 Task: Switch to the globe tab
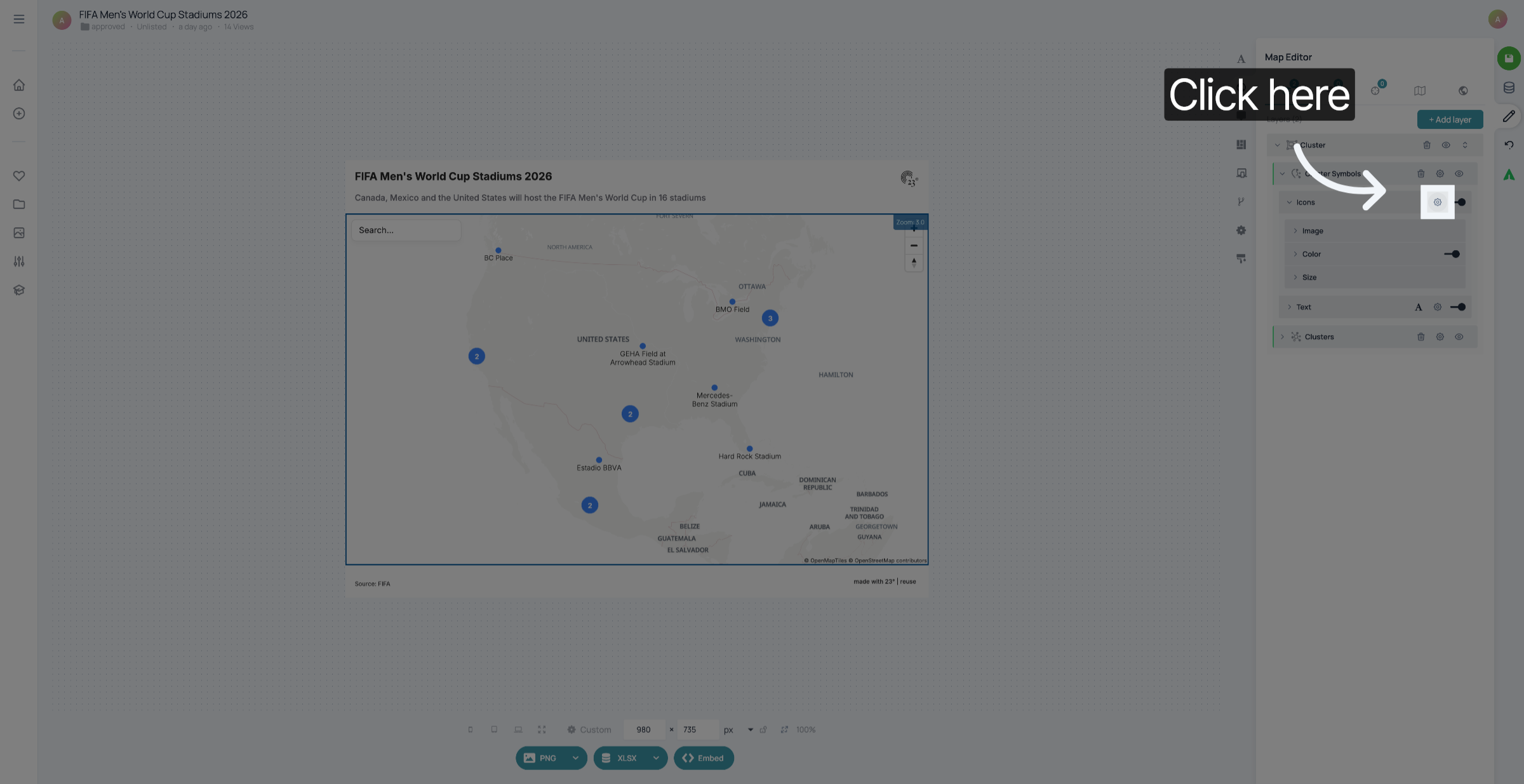click(1463, 91)
